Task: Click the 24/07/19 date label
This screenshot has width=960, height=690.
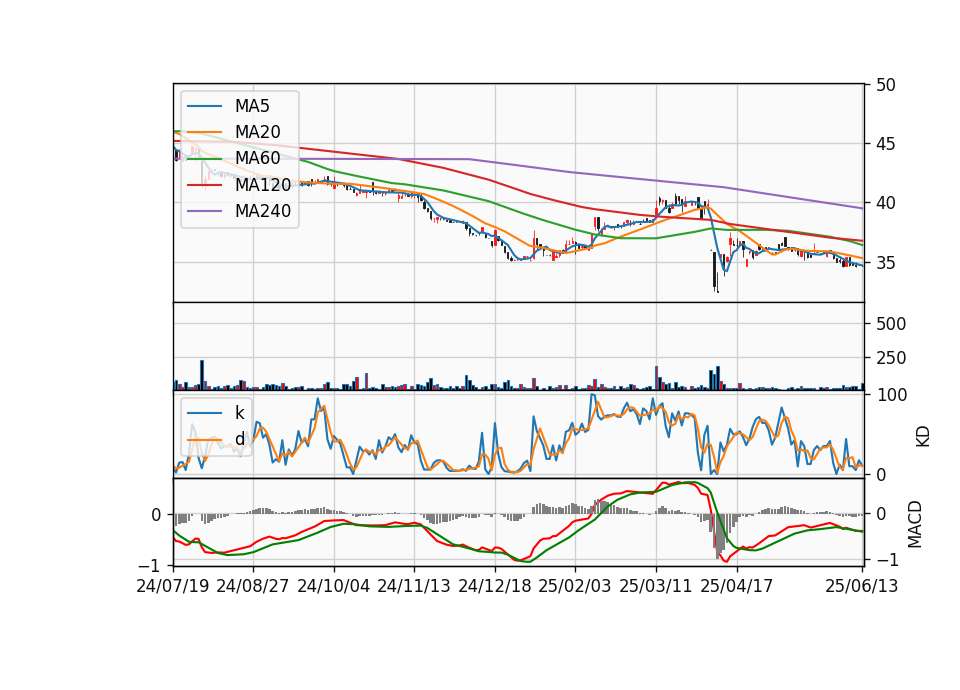Action: [173, 586]
